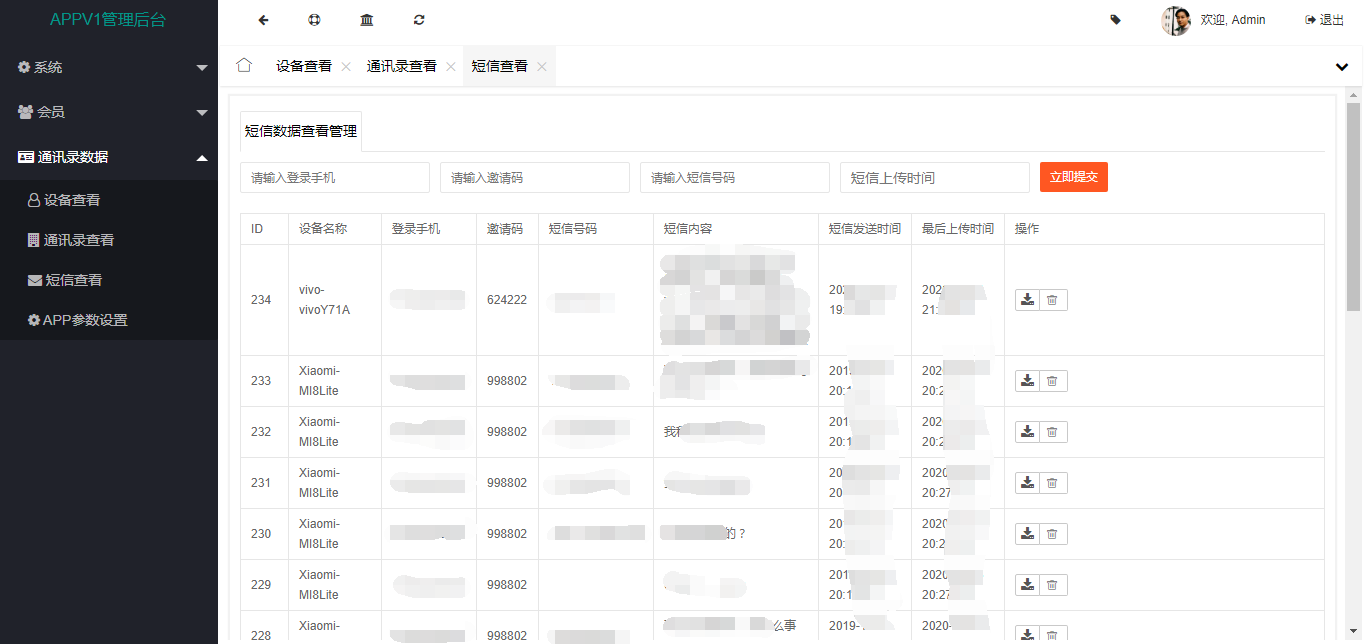Expand the 会员 sidebar menu
The height and width of the screenshot is (644, 1364).
coord(109,112)
